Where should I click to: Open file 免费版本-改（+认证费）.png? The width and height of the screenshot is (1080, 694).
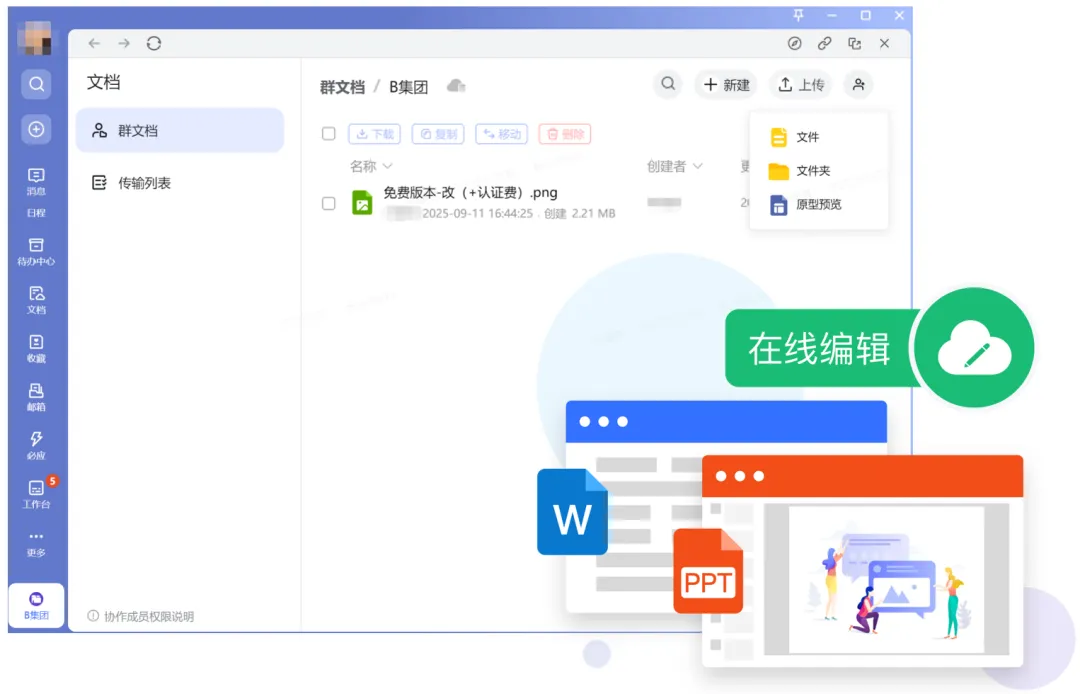pyautogui.click(x=470, y=193)
